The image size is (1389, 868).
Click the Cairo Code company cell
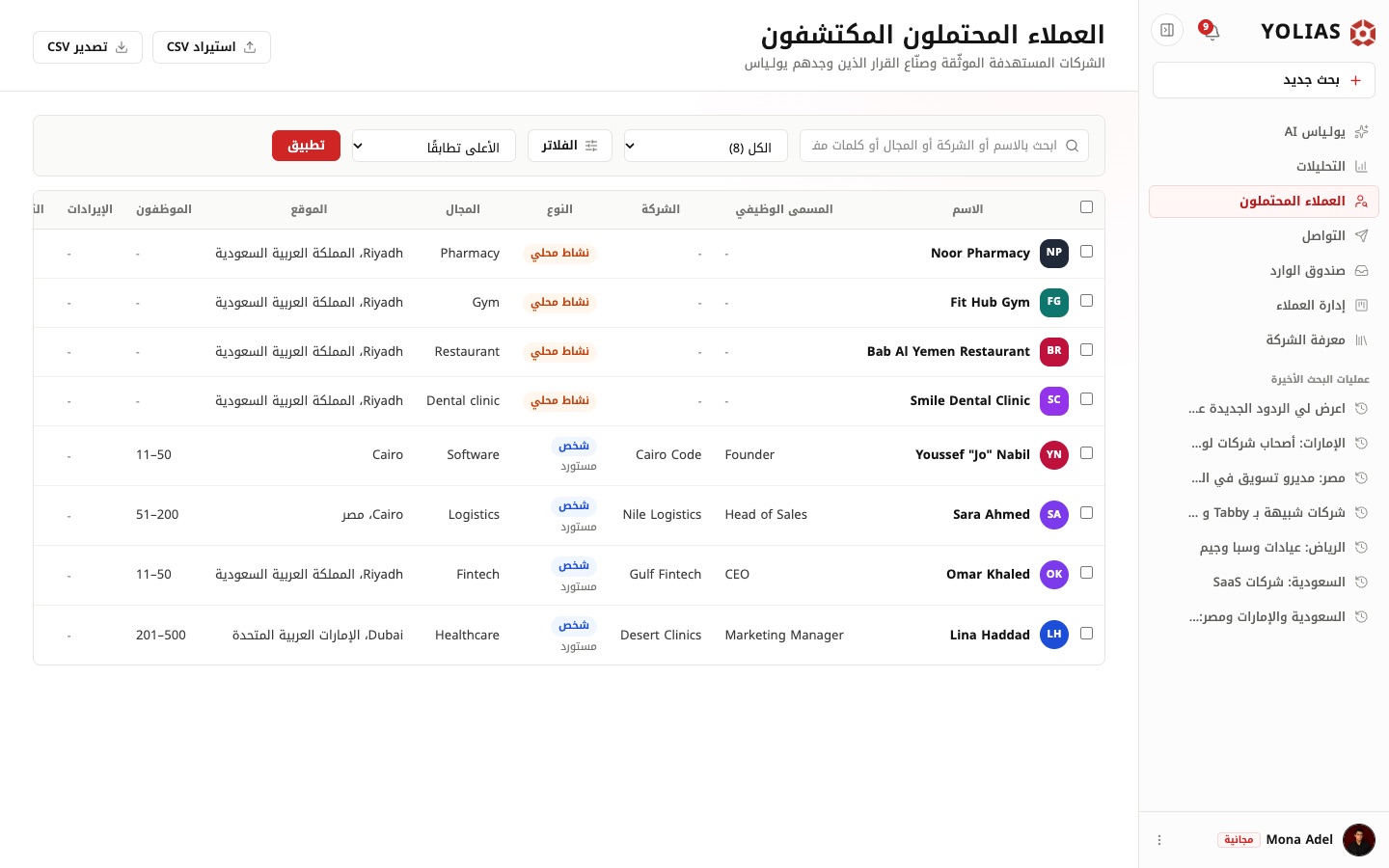pos(668,455)
